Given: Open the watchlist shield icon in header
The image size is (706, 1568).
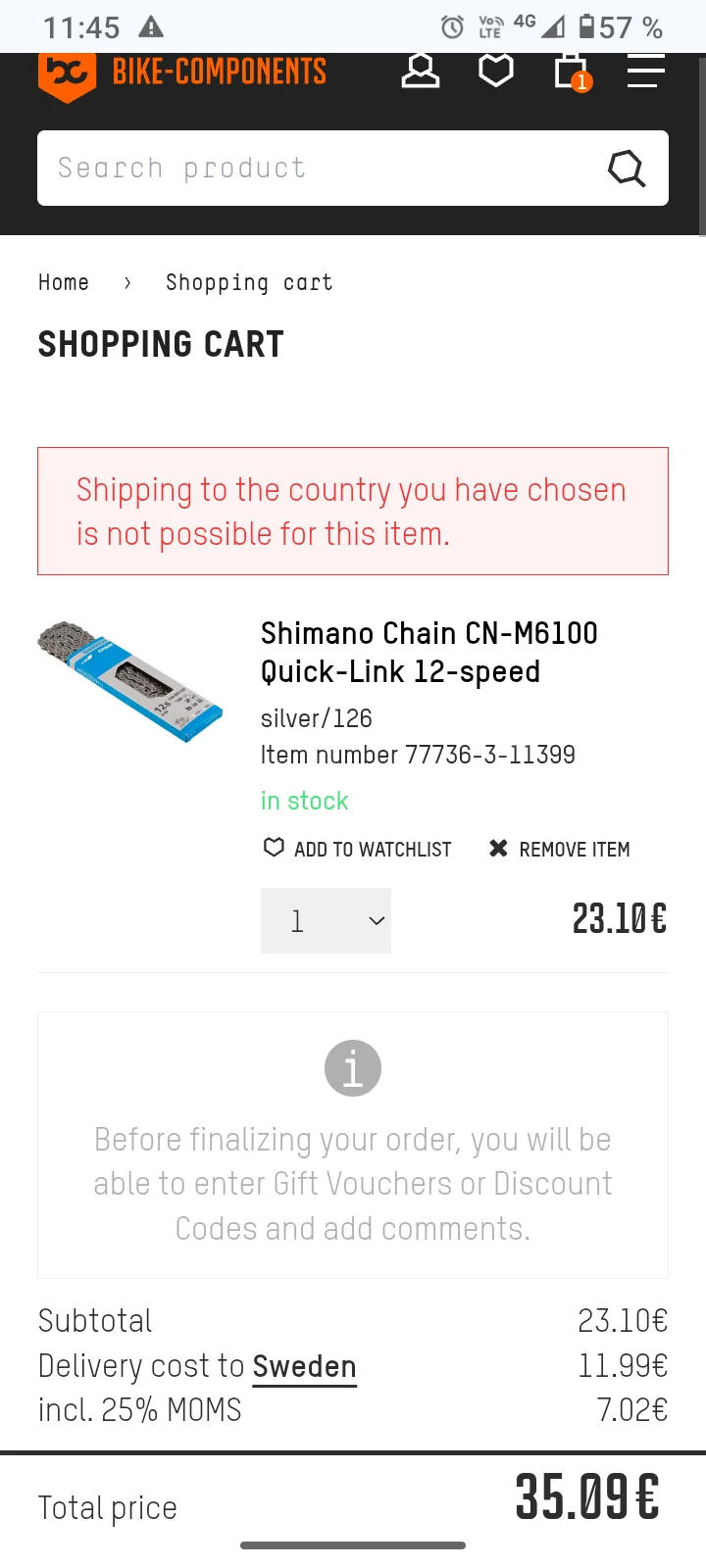Looking at the screenshot, I should (496, 72).
